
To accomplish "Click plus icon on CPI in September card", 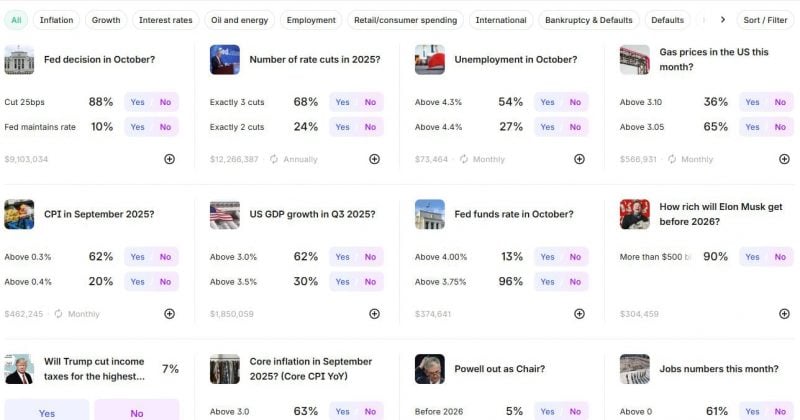I will pos(169,314).
